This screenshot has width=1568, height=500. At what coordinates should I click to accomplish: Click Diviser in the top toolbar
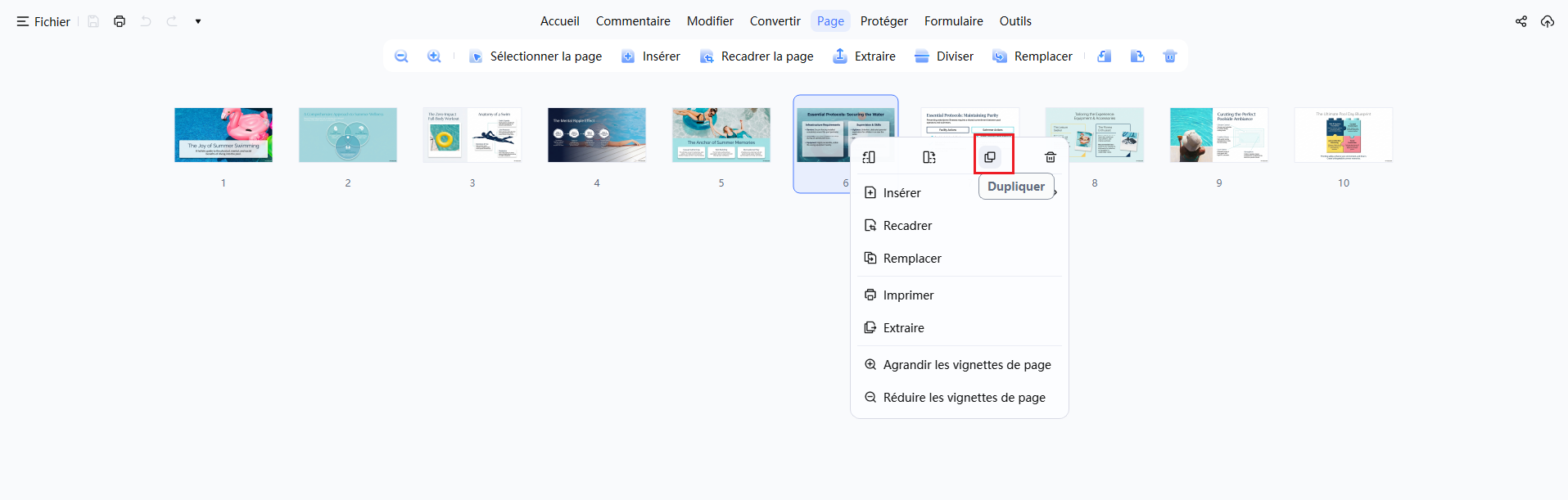pyautogui.click(x=944, y=56)
